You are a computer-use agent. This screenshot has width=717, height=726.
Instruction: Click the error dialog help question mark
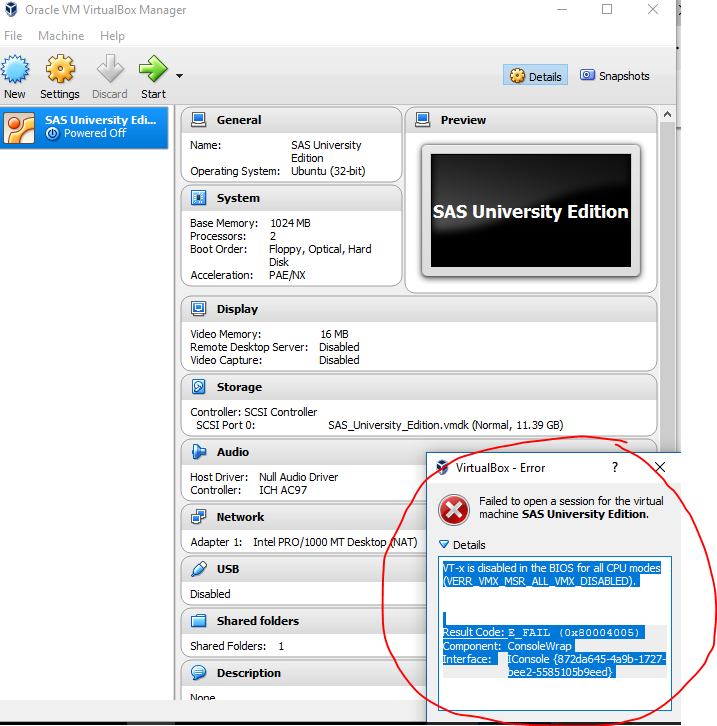[x=615, y=467]
